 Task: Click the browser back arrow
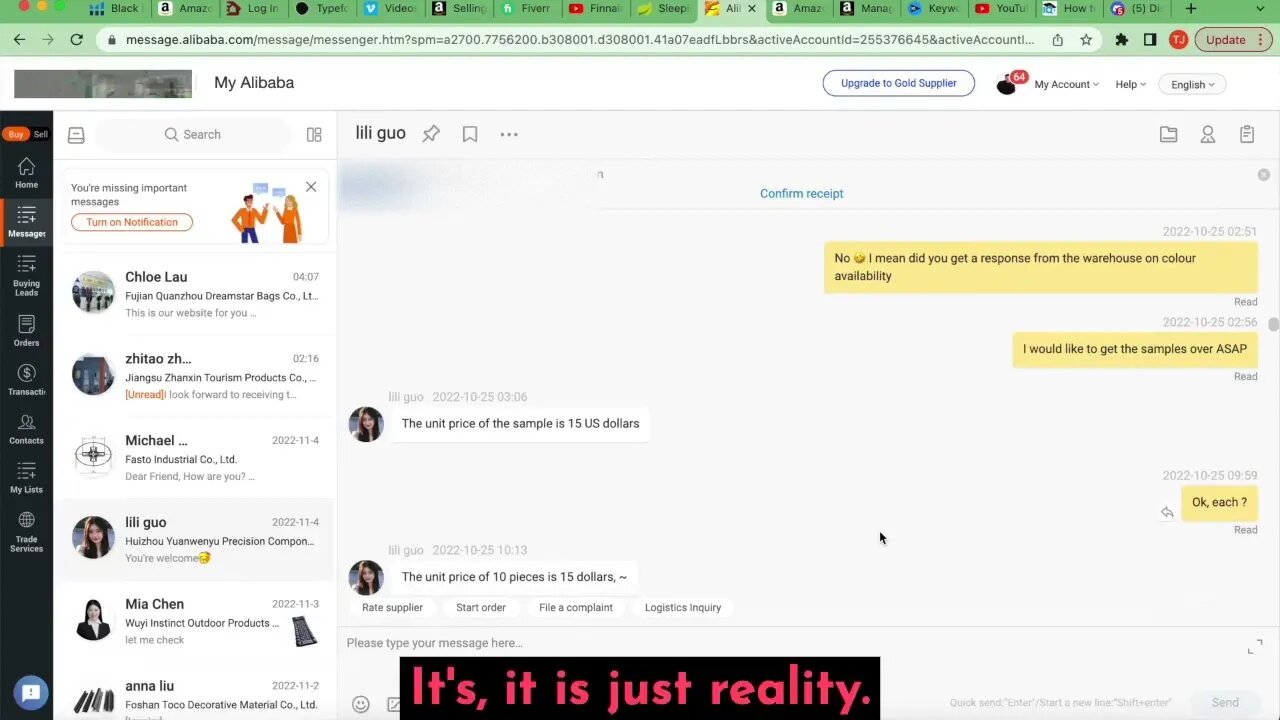tap(20, 40)
